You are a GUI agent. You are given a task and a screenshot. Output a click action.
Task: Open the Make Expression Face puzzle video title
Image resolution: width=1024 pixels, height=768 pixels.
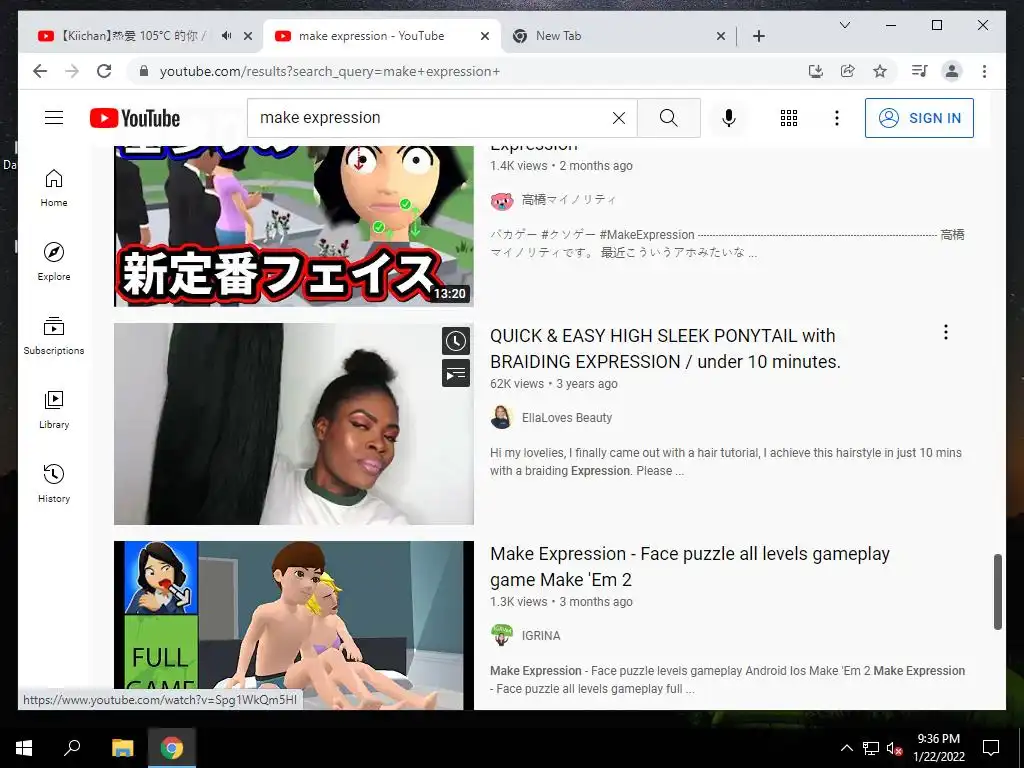690,566
